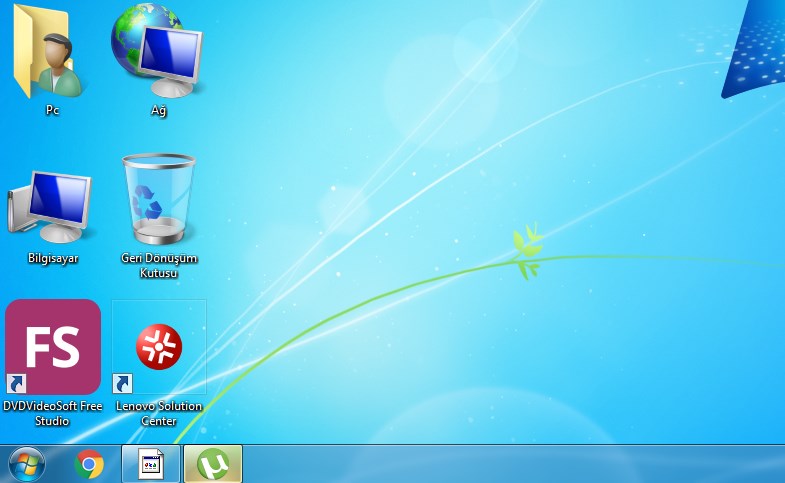Screen dimensions: 785x483
Task: Click the "DVDVideoSoft Free Studio" text label
Action: tap(53, 413)
